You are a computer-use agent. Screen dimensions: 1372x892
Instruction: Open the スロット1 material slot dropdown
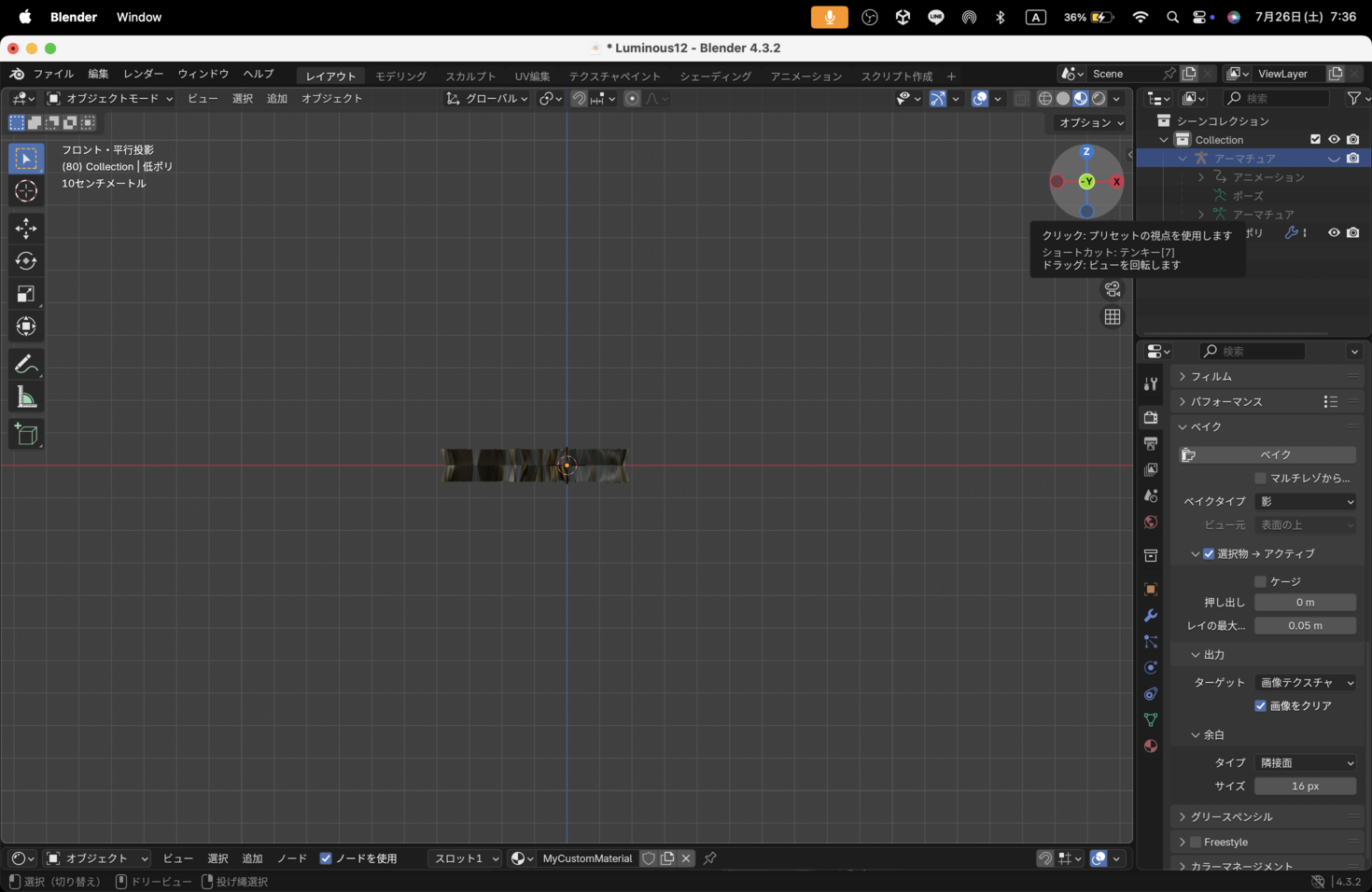(x=466, y=858)
